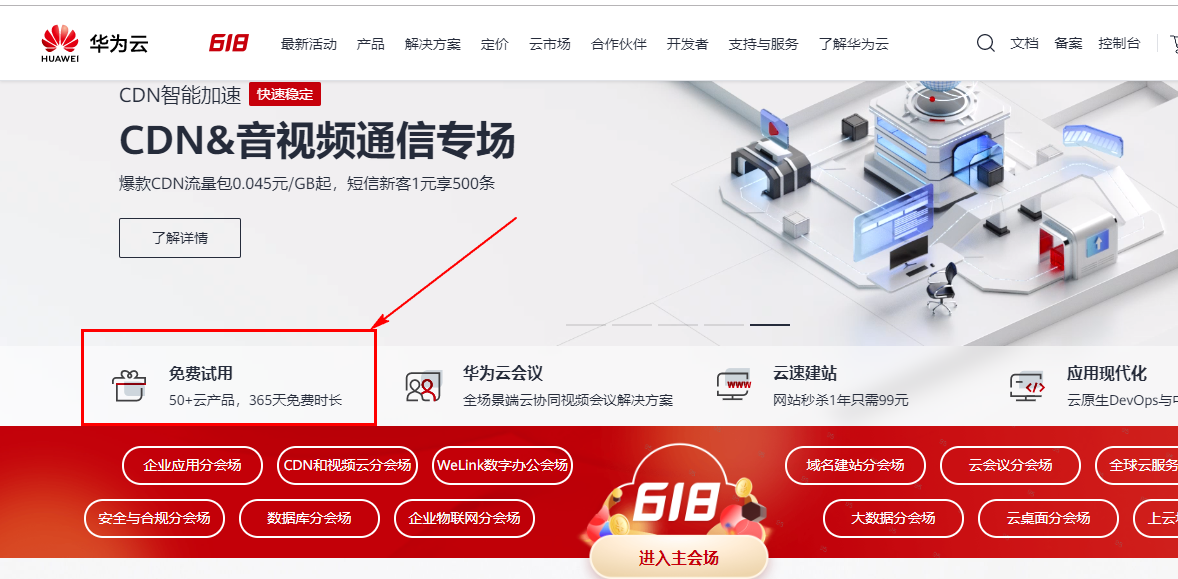Click the 了解详情 button
The height and width of the screenshot is (579, 1178).
point(180,238)
